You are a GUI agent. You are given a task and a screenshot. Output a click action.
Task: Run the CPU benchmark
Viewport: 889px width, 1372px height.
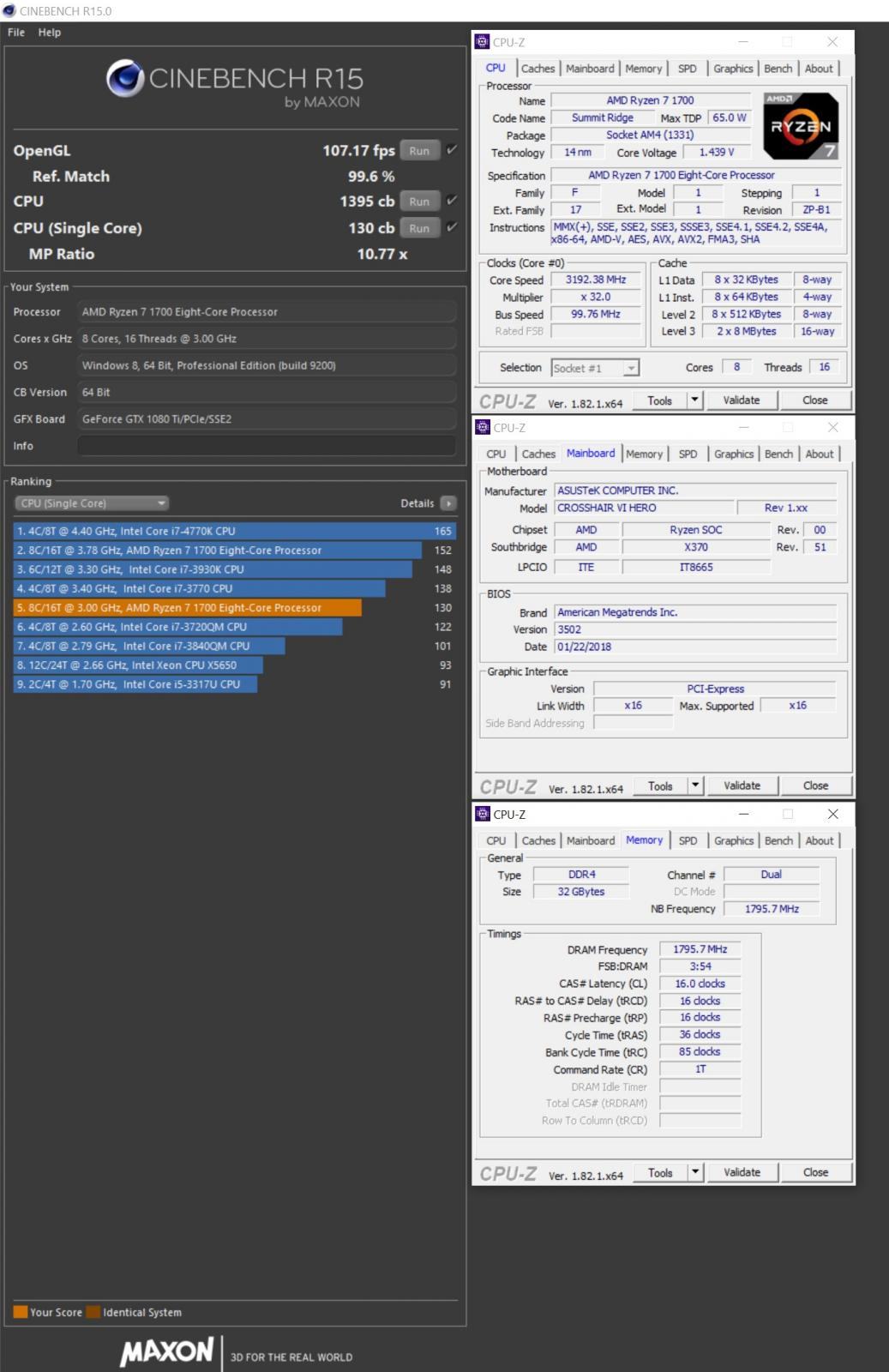coord(419,202)
